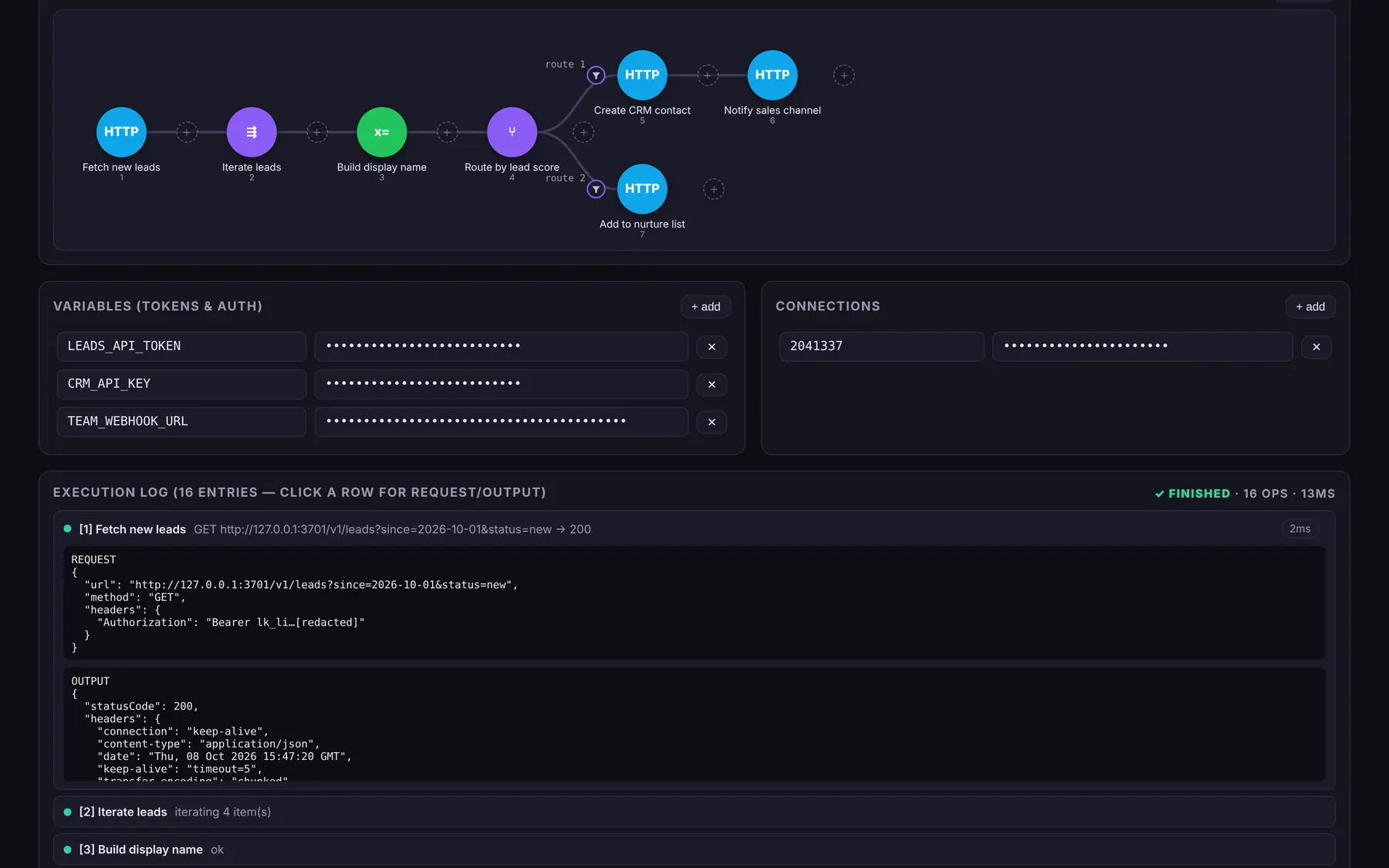The height and width of the screenshot is (868, 1389).
Task: Remove the LEADS_API_TOKEN variable
Action: [x=711, y=347]
